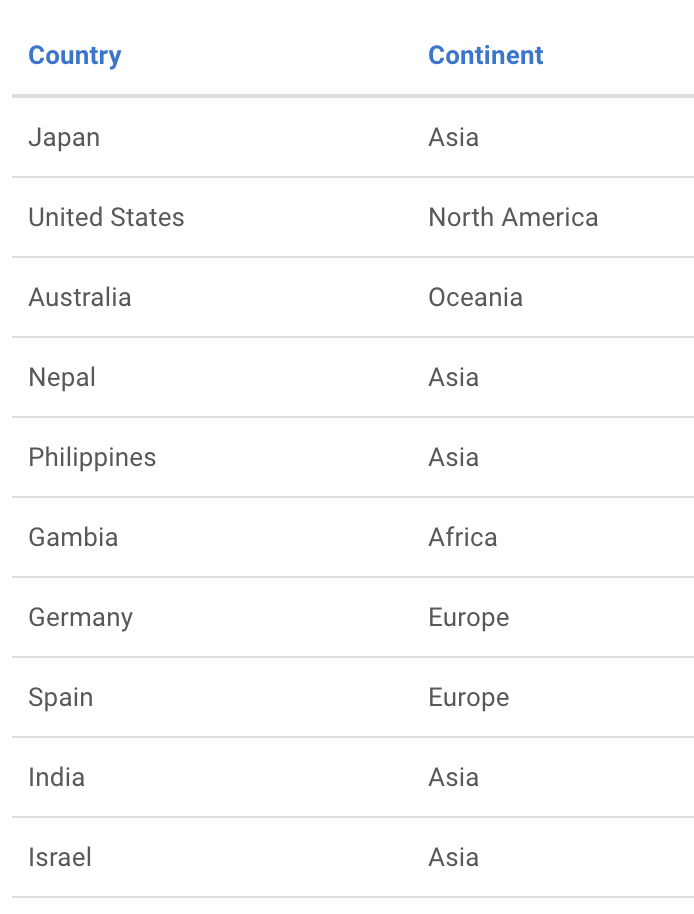694x914 pixels.
Task: Select the Japan country cell
Action: [64, 137]
